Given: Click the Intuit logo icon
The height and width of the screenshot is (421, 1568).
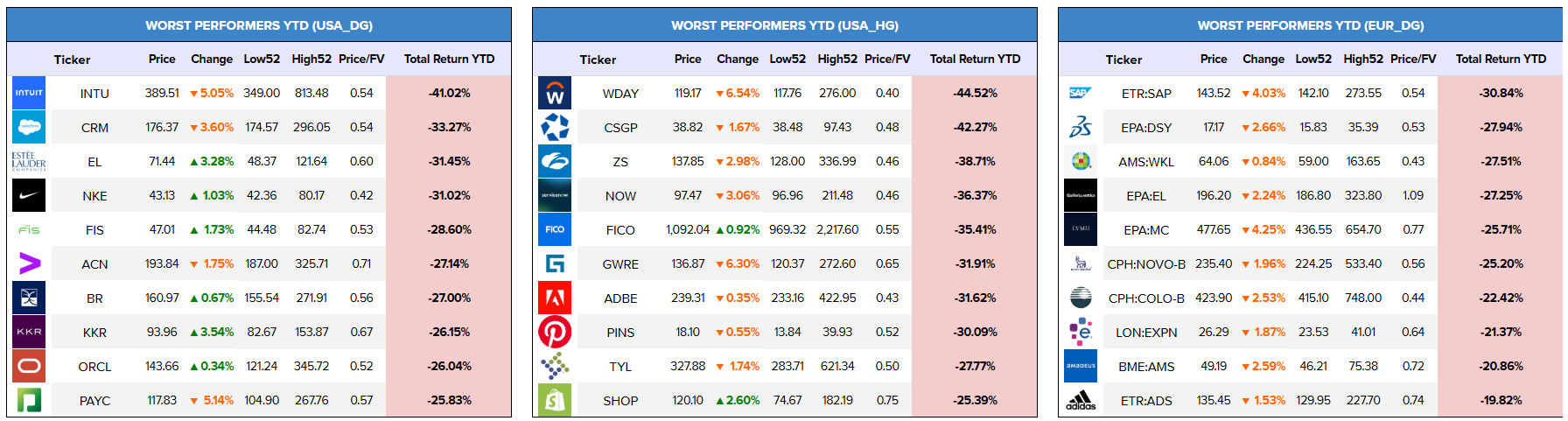Looking at the screenshot, I should [29, 93].
